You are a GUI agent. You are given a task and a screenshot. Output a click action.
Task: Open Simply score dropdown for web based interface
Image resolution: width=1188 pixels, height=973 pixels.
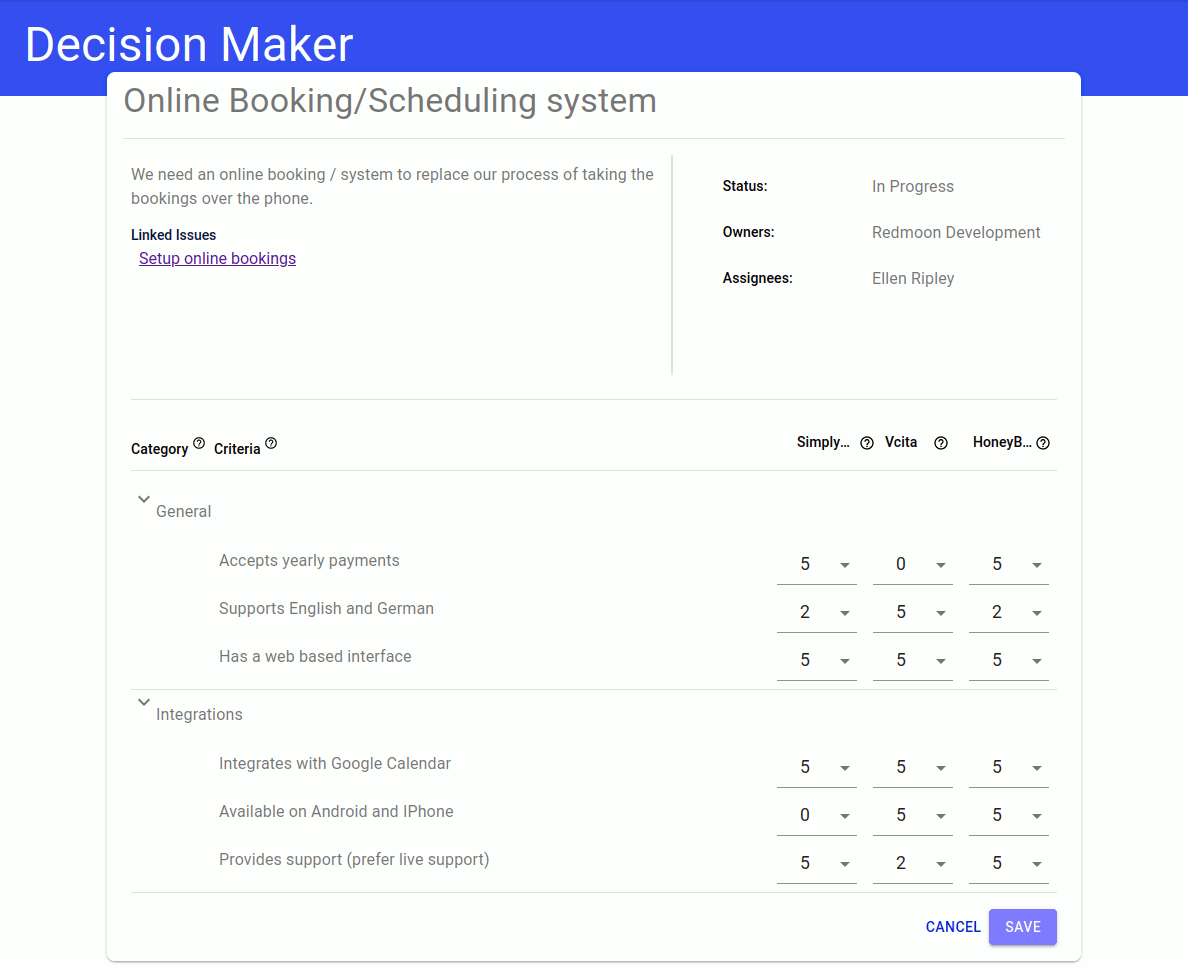816,661
